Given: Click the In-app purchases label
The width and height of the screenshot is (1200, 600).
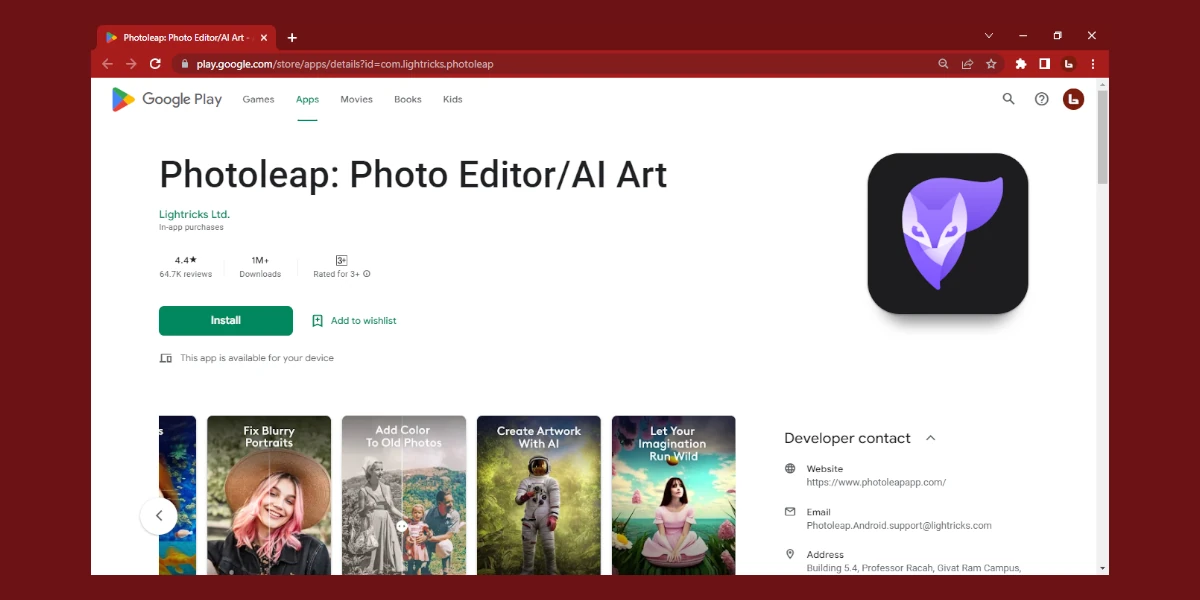Looking at the screenshot, I should coord(191,227).
